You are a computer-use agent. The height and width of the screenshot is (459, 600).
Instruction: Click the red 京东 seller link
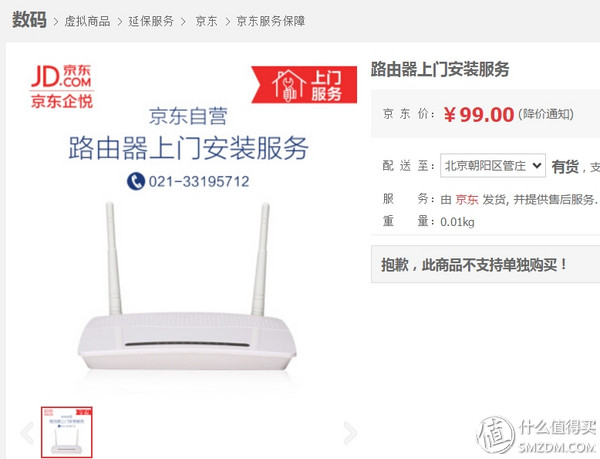[x=467, y=199]
